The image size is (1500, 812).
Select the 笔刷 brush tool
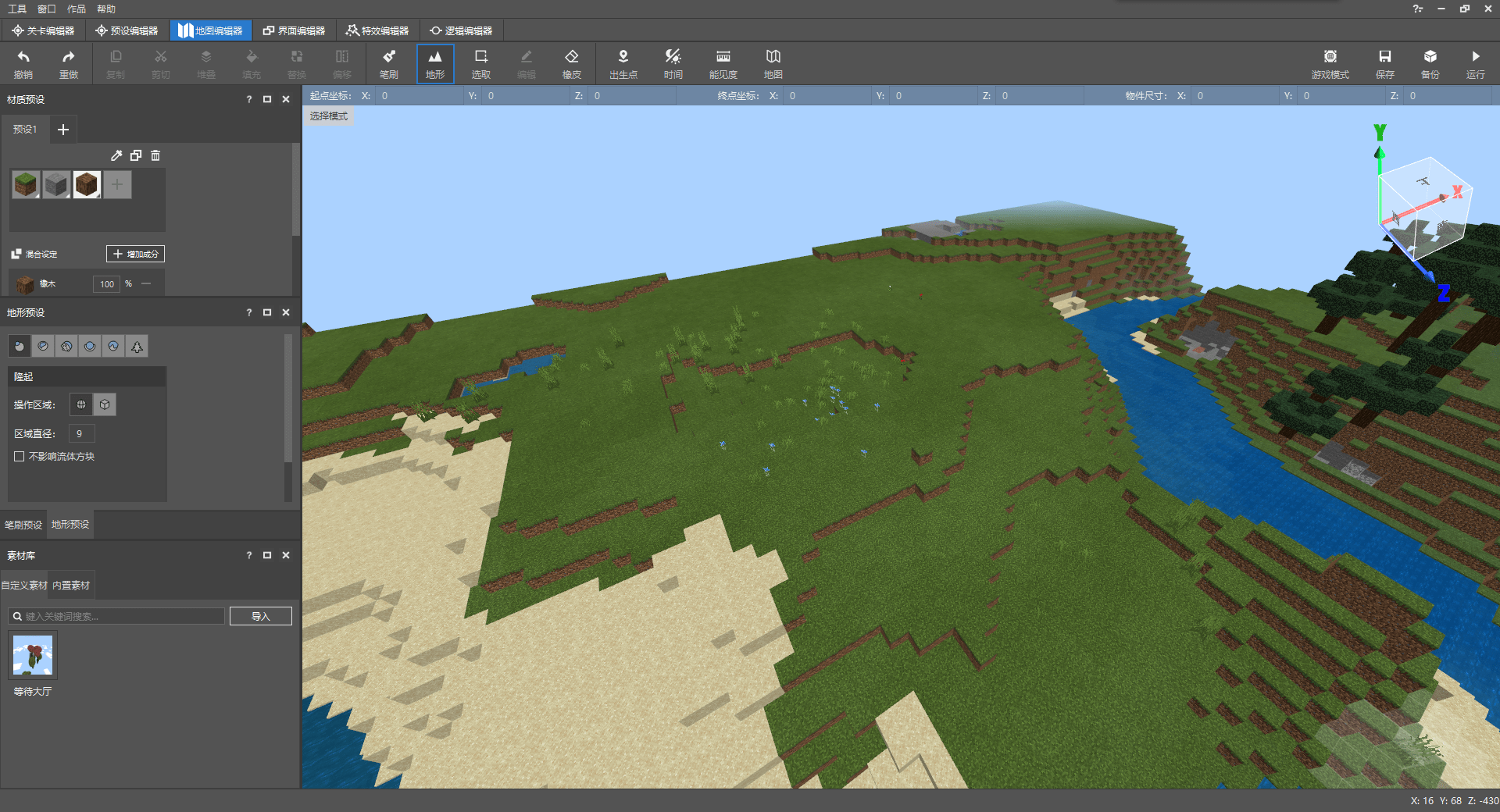click(x=388, y=63)
